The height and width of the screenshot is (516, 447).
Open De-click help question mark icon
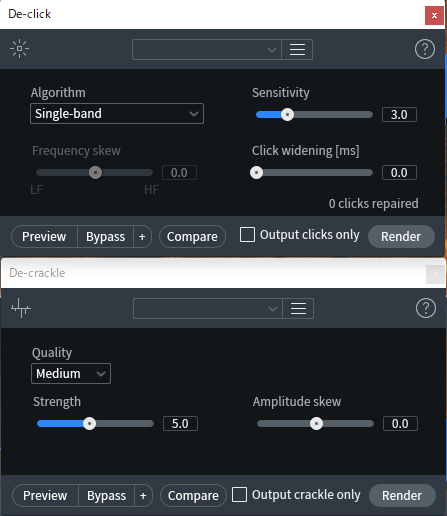[425, 49]
